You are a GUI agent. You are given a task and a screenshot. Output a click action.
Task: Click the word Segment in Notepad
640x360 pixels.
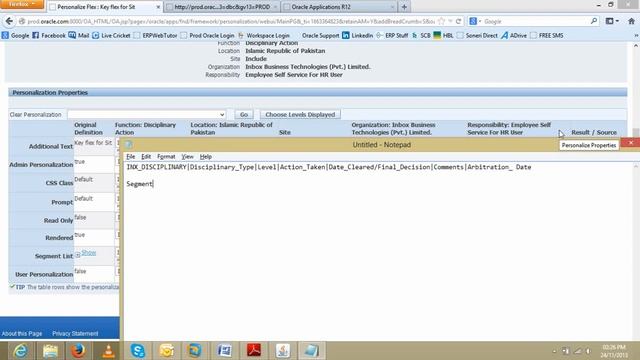(x=139, y=184)
